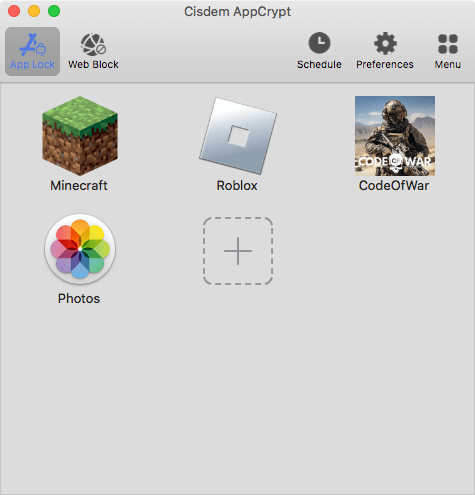Select the Photos flower icon
Viewport: 475px width, 495px height.
point(80,249)
